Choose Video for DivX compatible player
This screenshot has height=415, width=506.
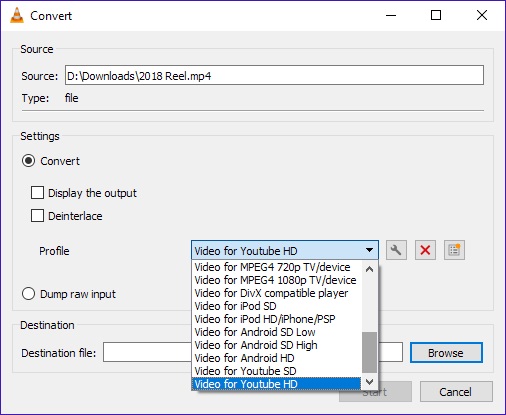pyautogui.click(x=277, y=293)
